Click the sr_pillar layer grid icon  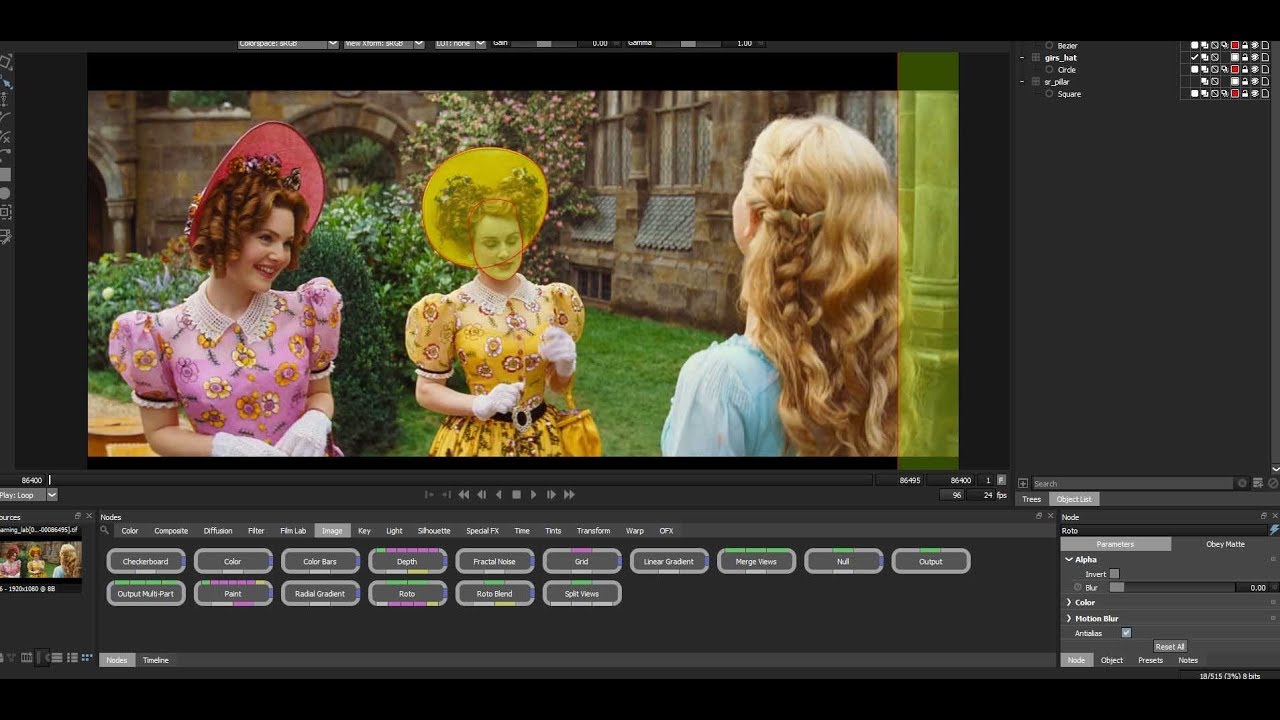click(1036, 82)
